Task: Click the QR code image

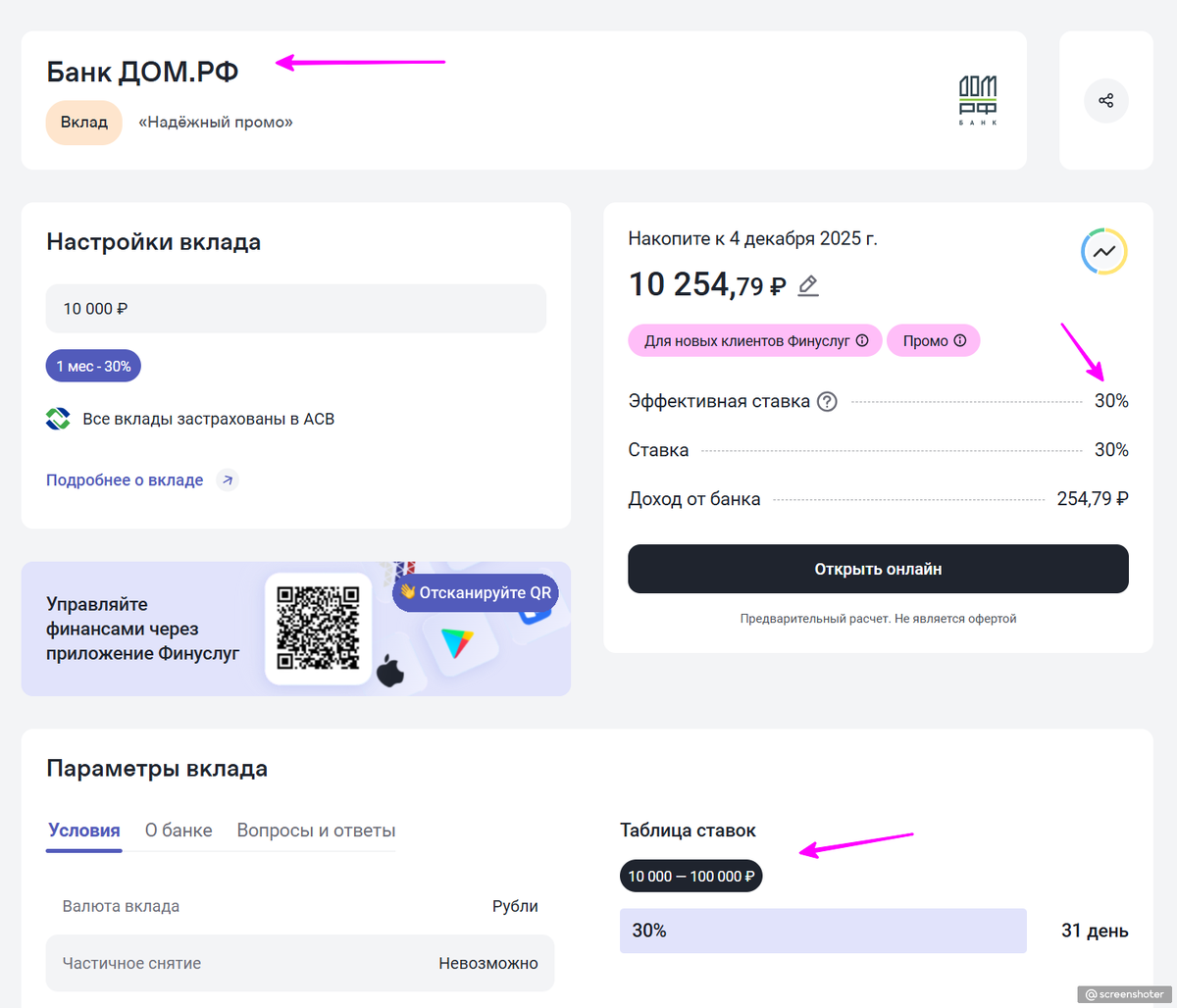Action: coord(318,628)
